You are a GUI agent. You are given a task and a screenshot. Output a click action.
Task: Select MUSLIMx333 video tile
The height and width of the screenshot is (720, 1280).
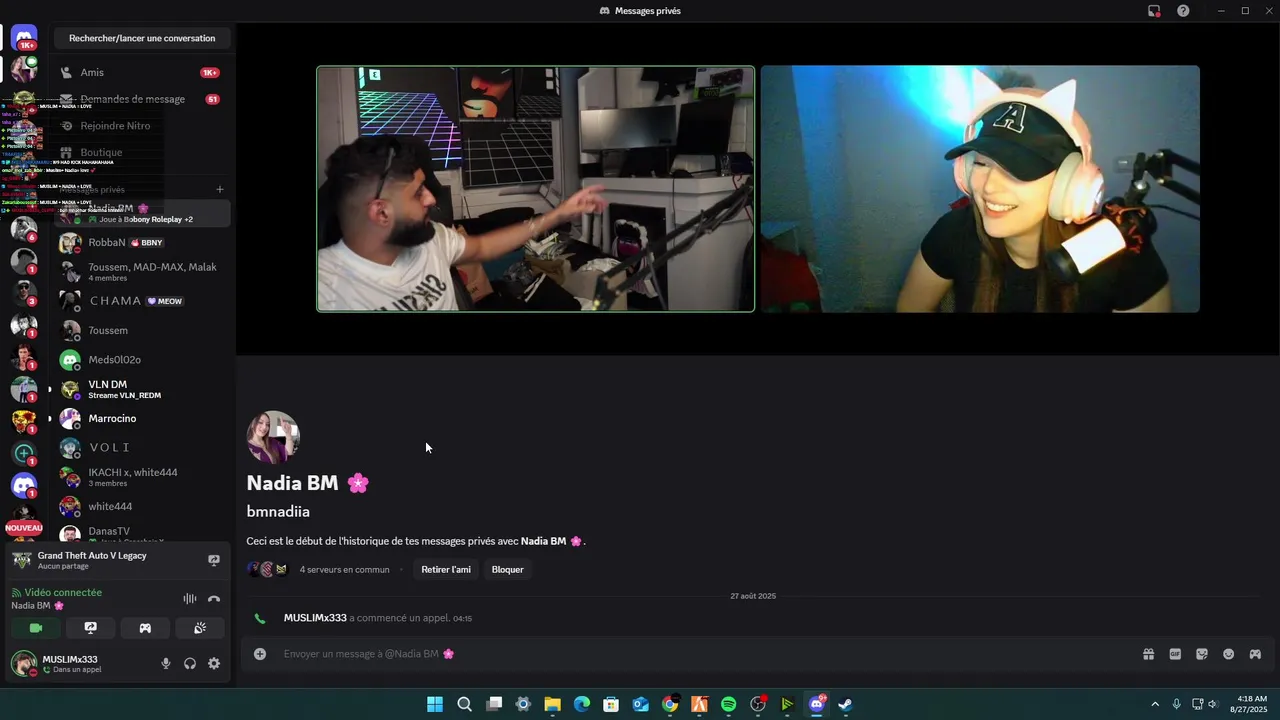pos(535,189)
